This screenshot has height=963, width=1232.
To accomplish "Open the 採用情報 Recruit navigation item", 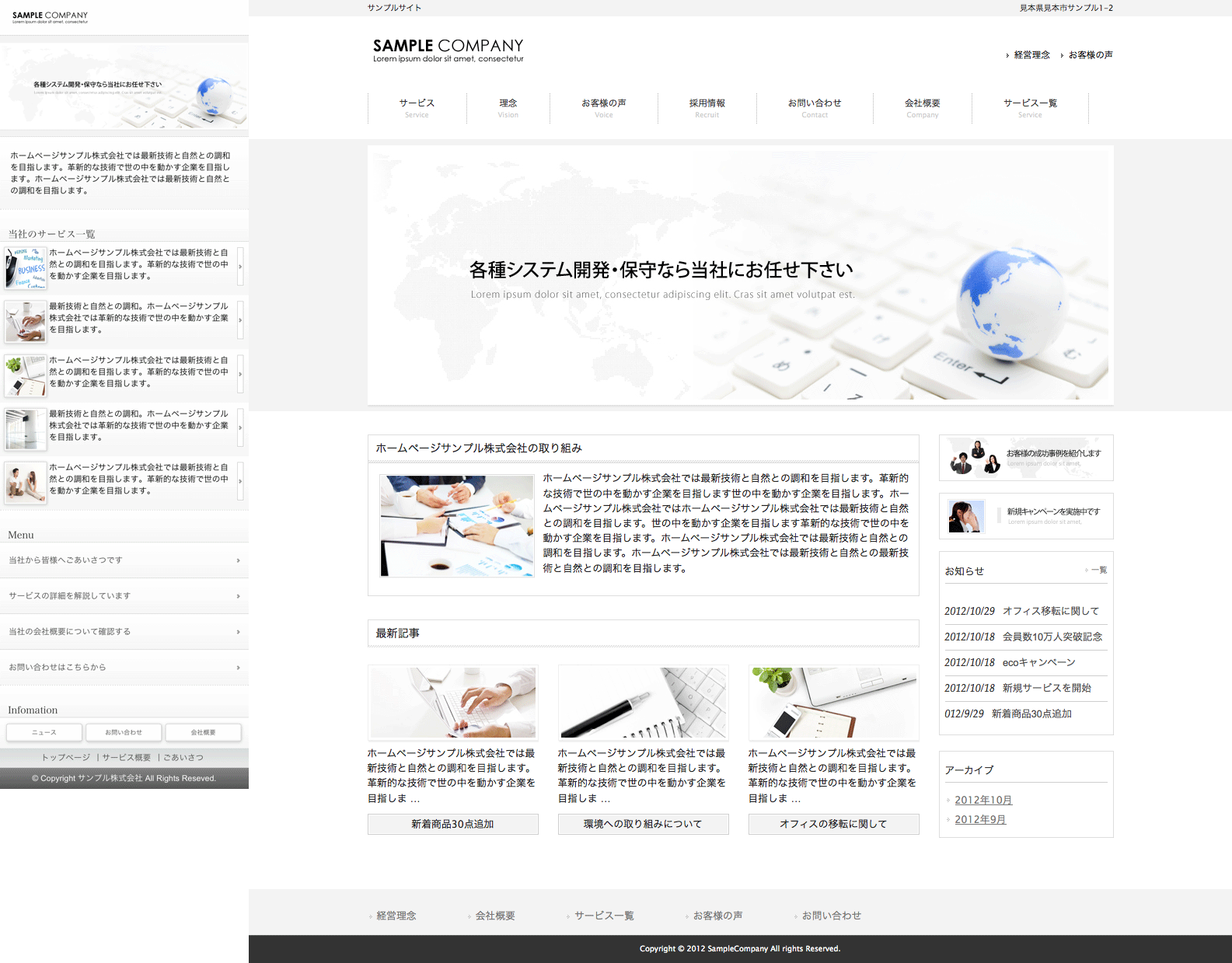I will 707,107.
